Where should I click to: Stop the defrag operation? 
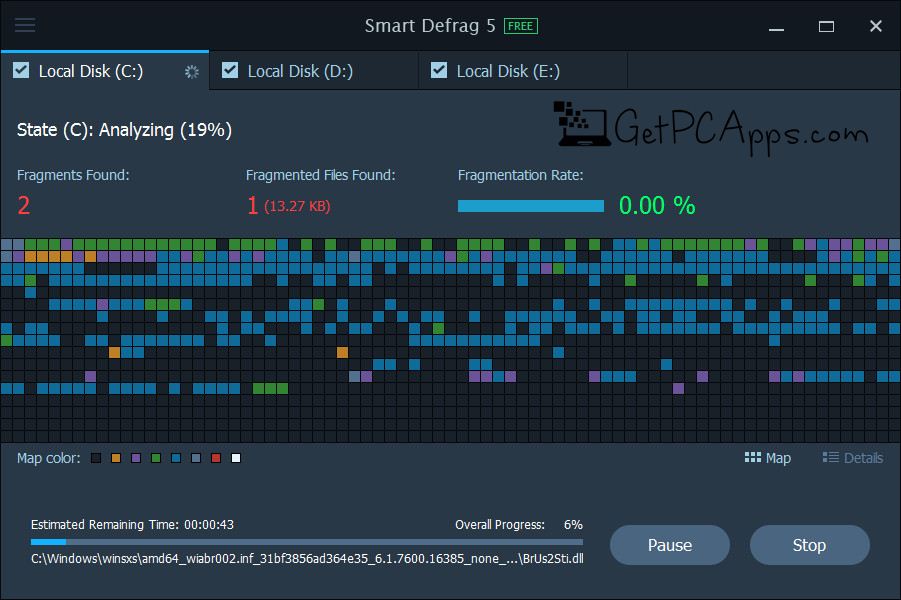tap(809, 545)
